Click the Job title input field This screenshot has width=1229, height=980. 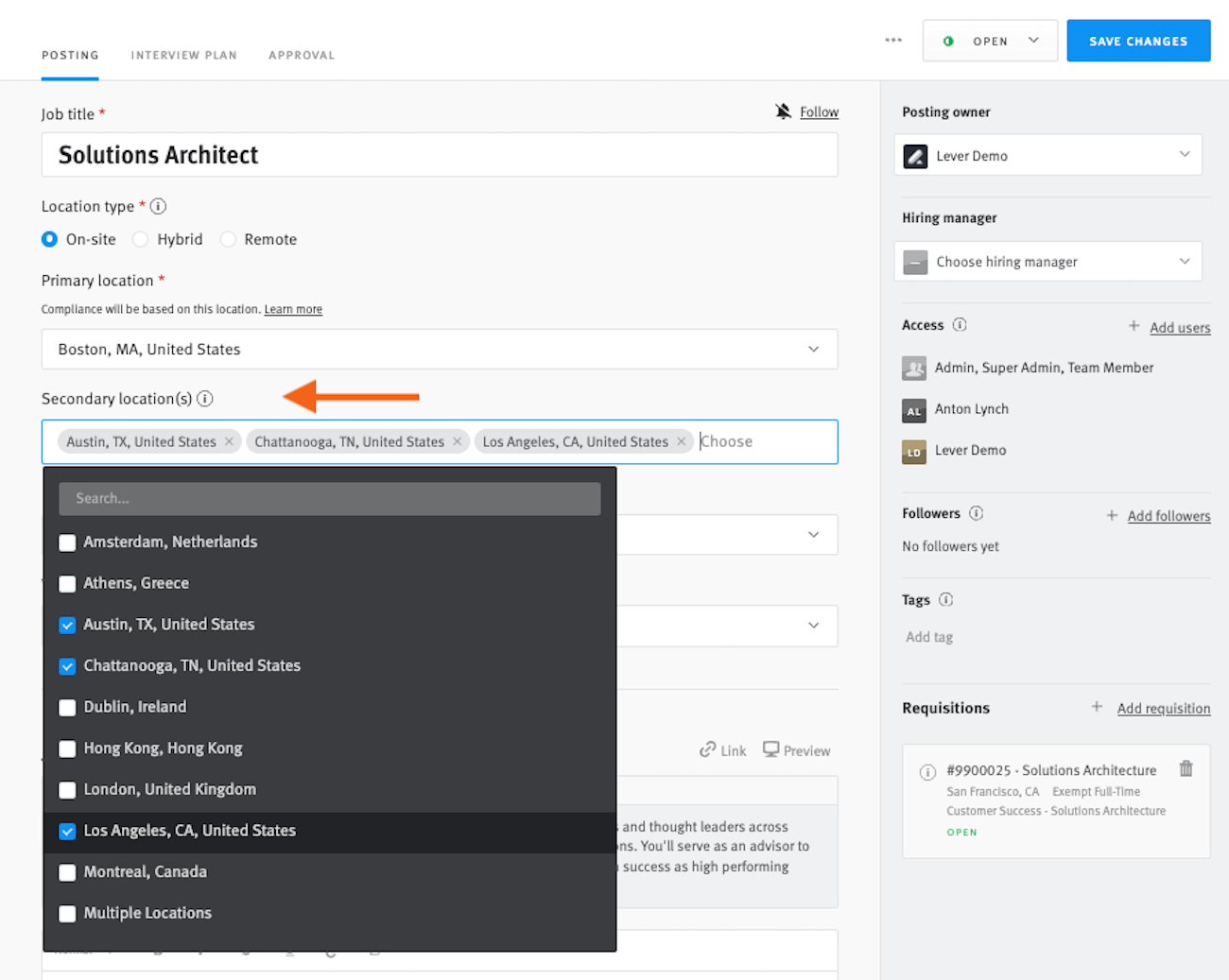pyautogui.click(x=440, y=154)
